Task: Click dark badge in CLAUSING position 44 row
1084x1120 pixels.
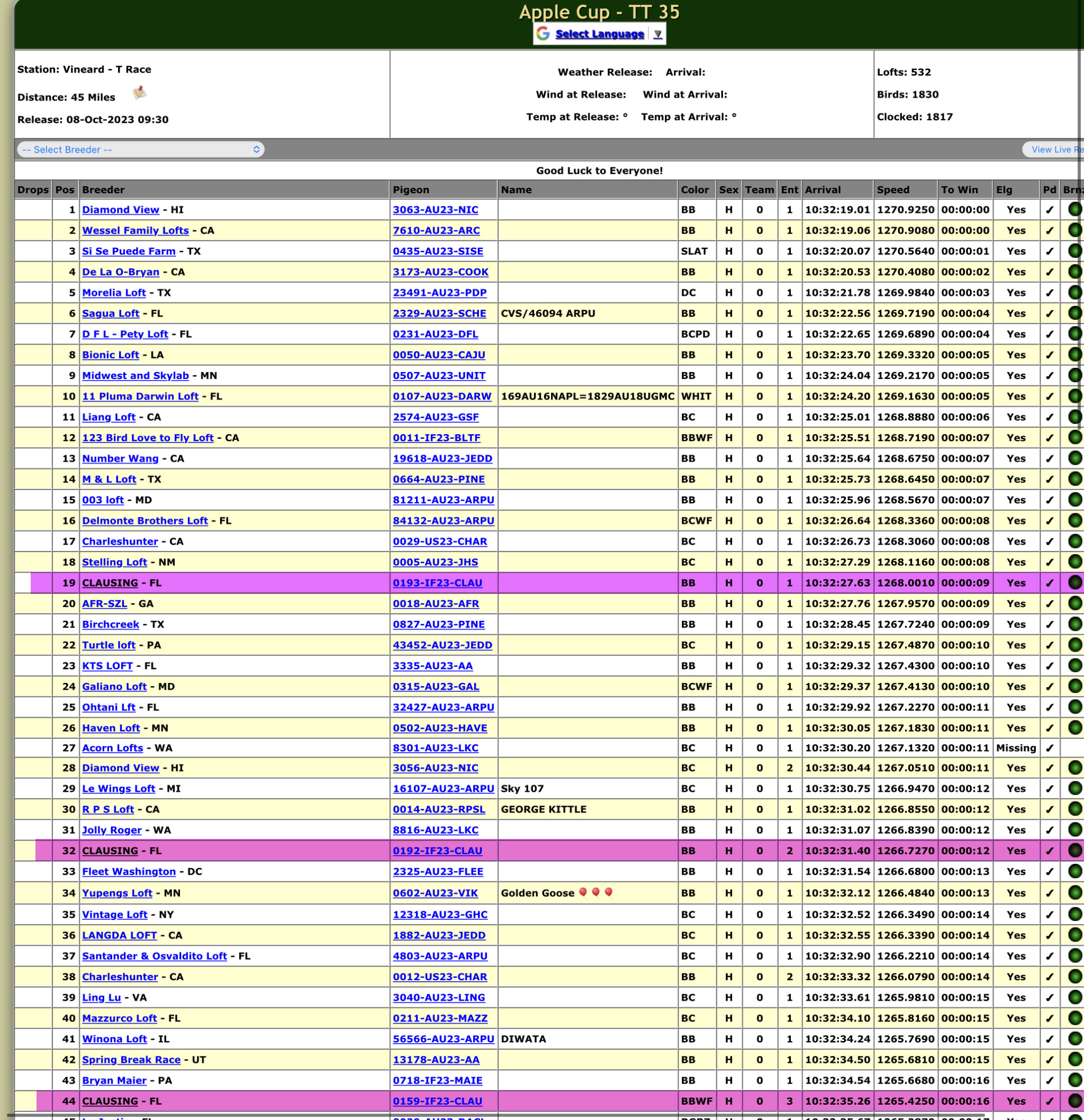Action: pos(1074,1100)
